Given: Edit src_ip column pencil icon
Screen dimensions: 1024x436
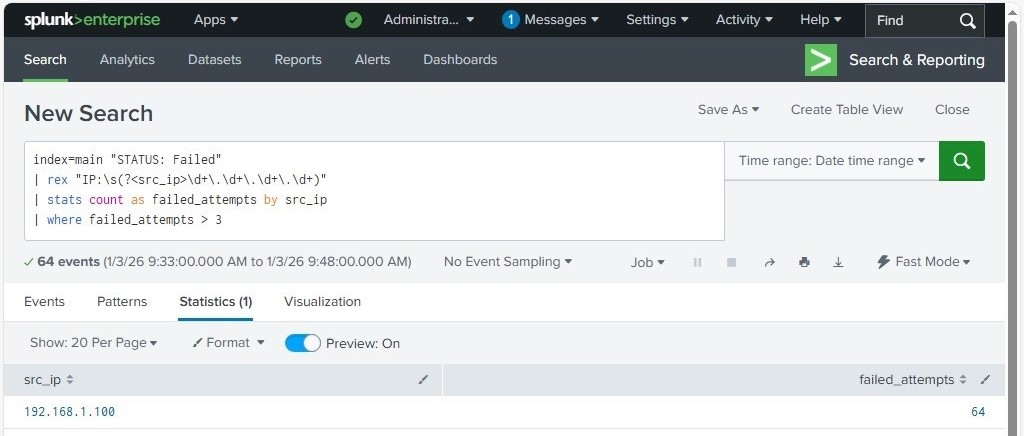Looking at the screenshot, I should (x=423, y=379).
